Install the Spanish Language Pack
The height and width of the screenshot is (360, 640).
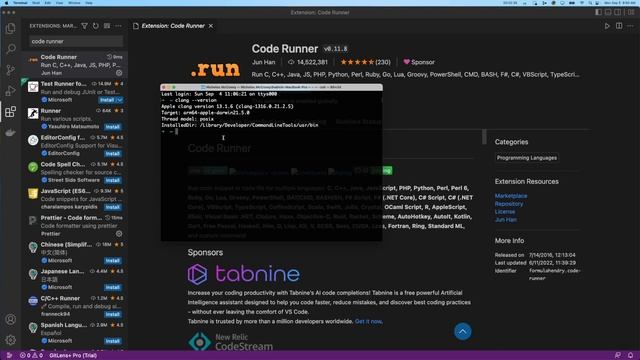coord(113,341)
